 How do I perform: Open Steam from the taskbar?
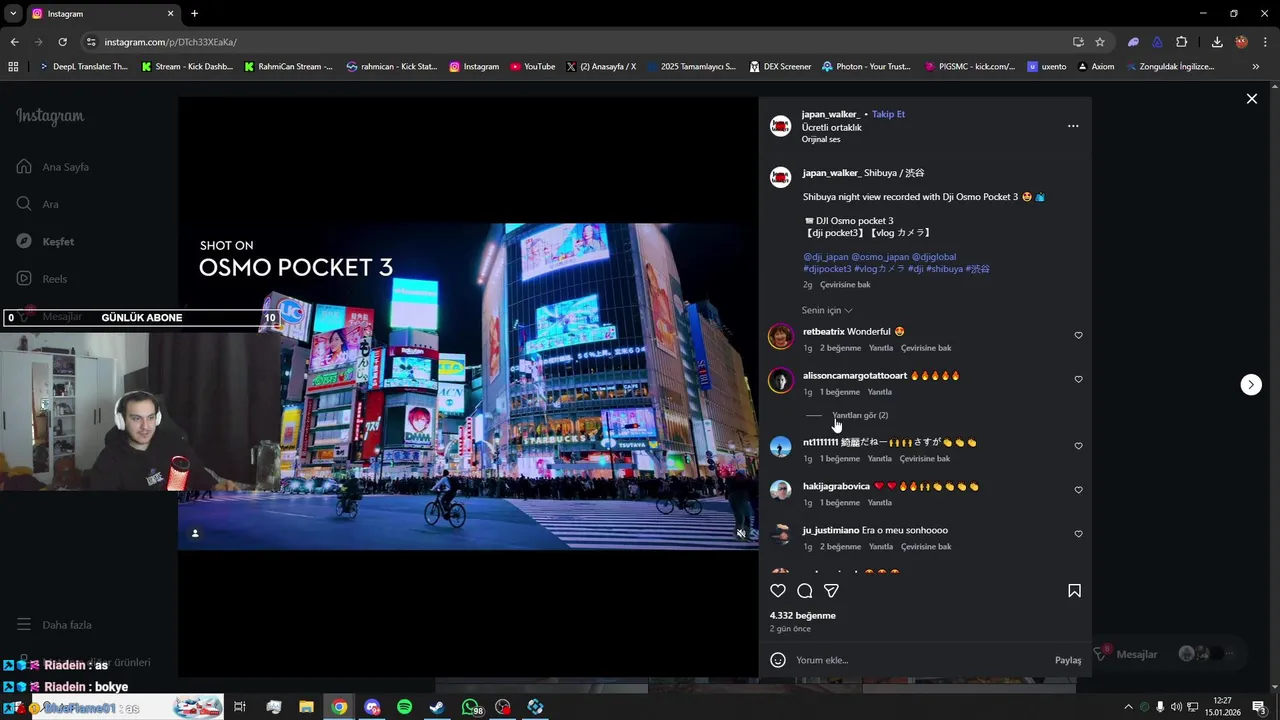437,707
